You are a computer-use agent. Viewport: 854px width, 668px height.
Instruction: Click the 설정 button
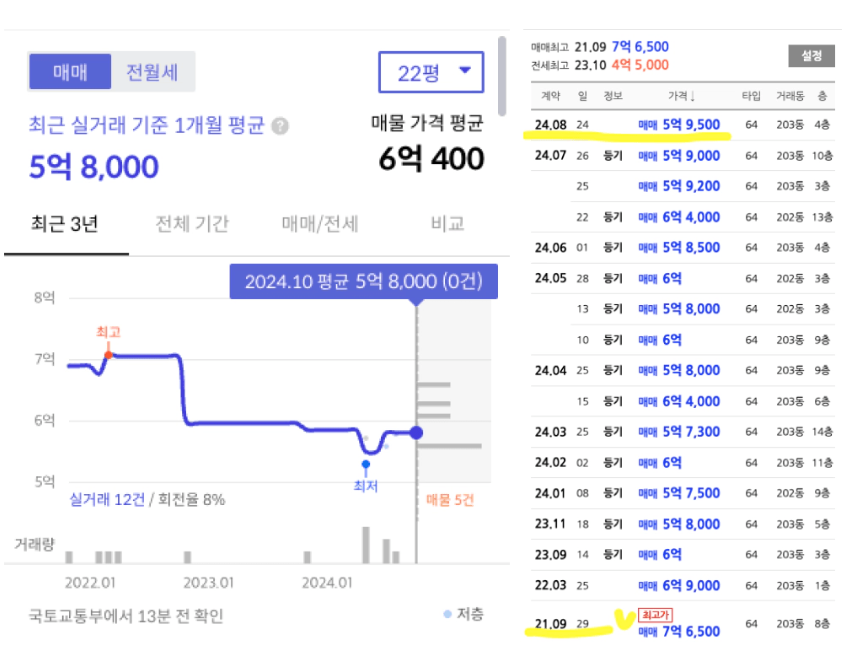pyautogui.click(x=811, y=56)
